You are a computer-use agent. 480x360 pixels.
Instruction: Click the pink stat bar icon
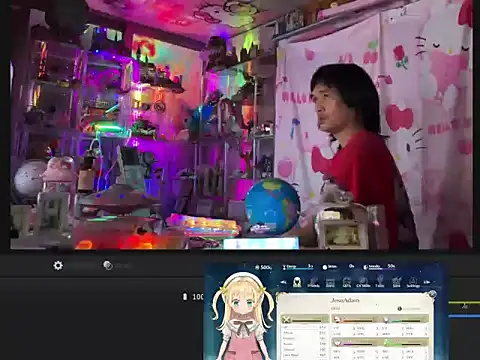tap(337, 320)
